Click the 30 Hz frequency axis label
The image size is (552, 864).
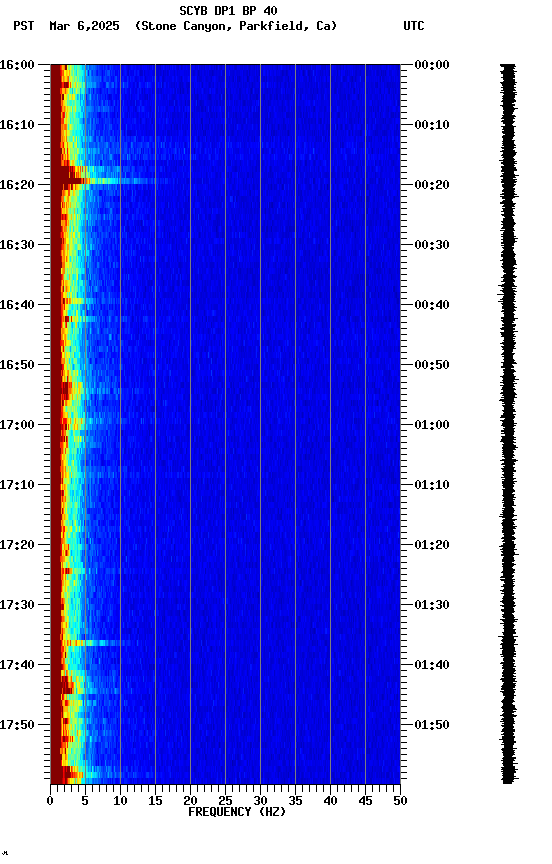260,801
